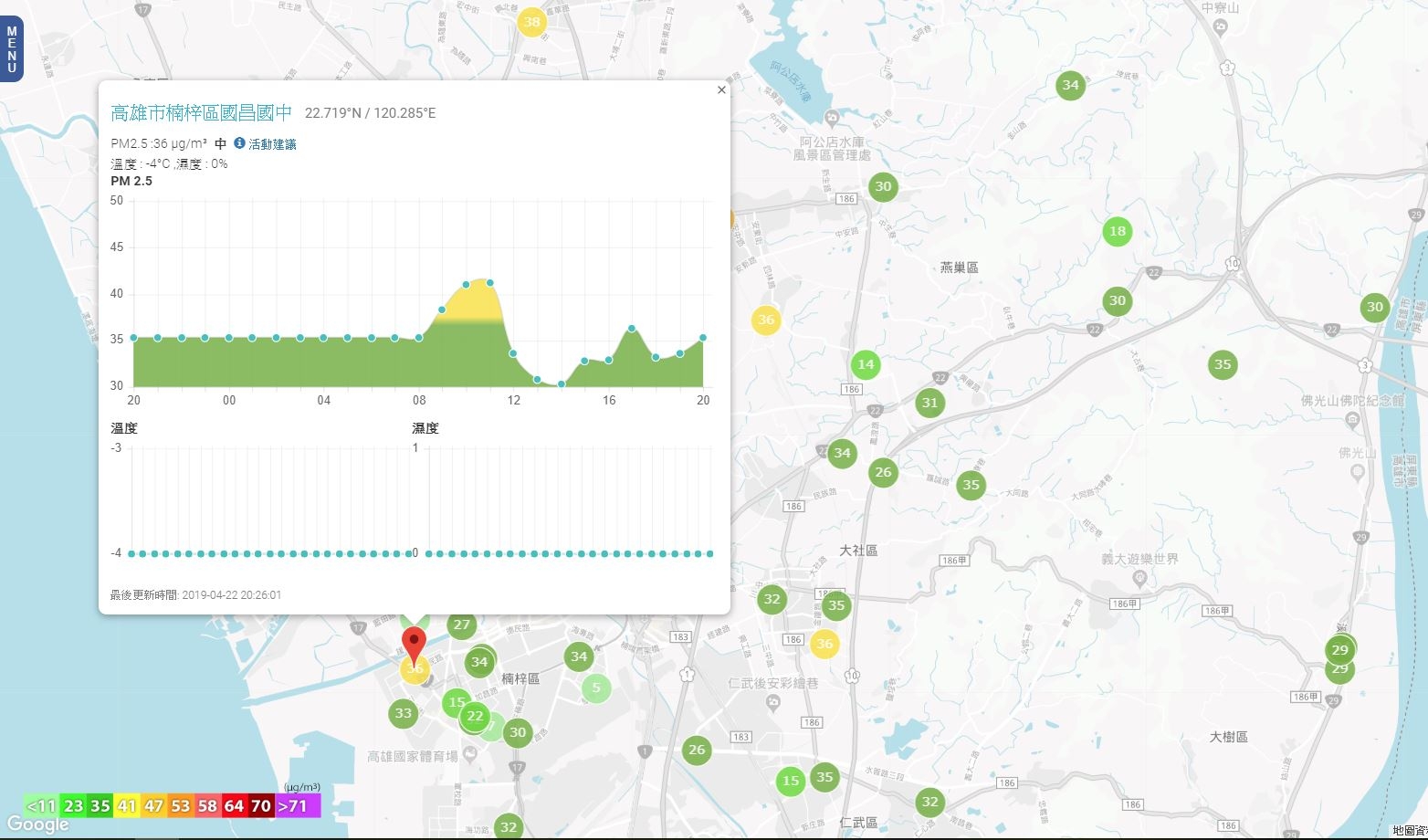Close the 國昌國中 station popup
The image size is (1428, 840).
(x=721, y=89)
